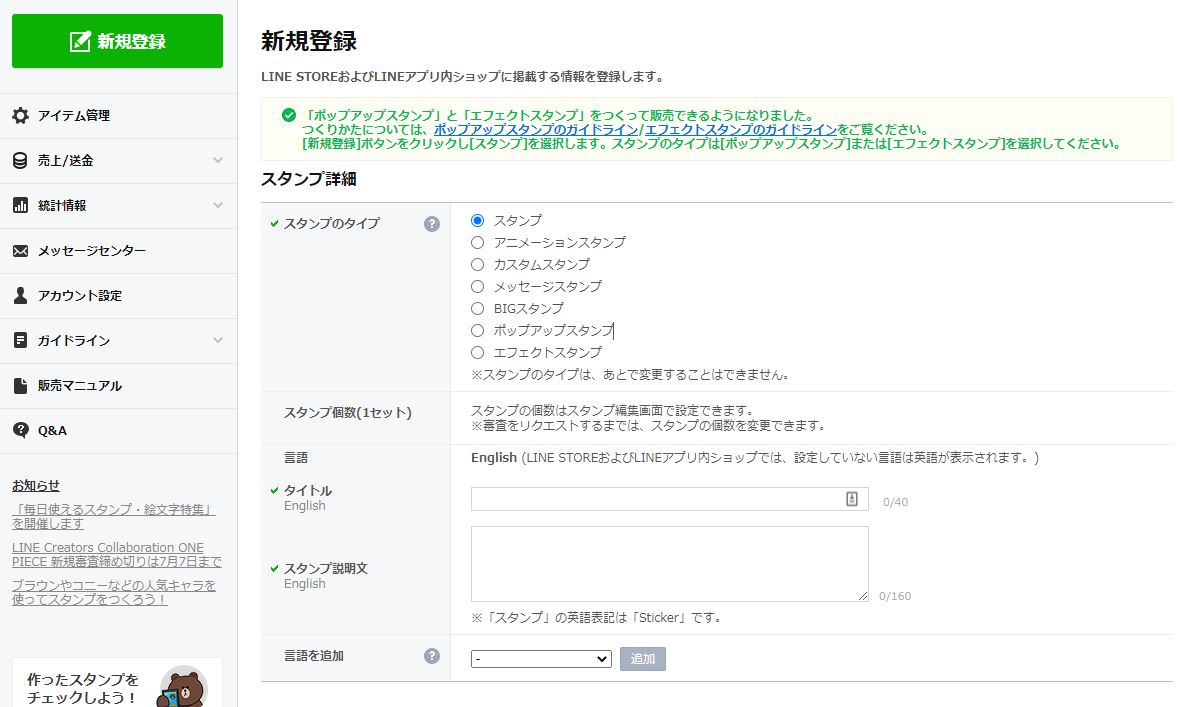The image size is (1194, 707).
Task: Open the language selection dropdown
Action: point(541,659)
